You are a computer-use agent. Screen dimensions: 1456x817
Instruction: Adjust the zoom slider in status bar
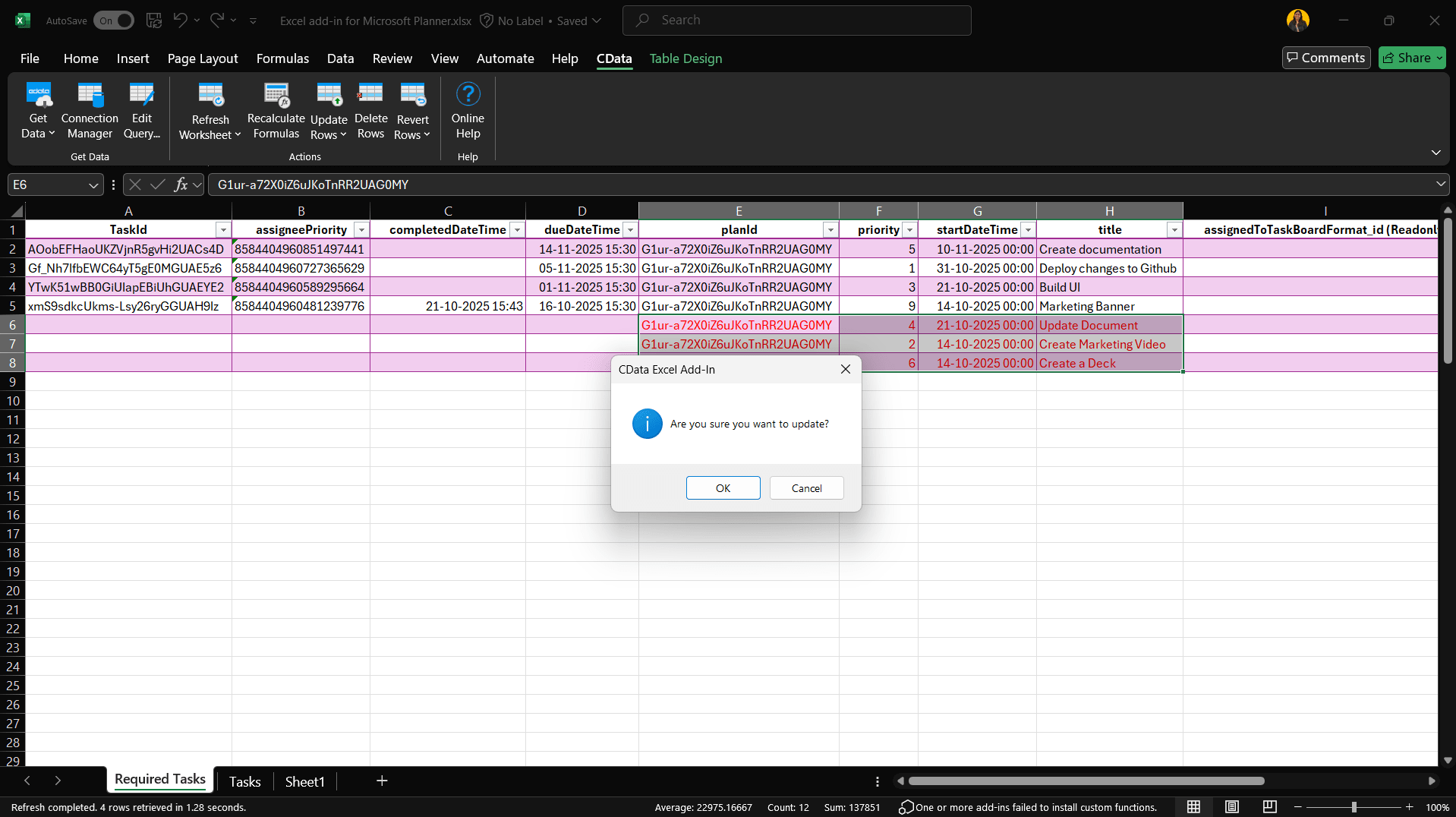[1354, 807]
